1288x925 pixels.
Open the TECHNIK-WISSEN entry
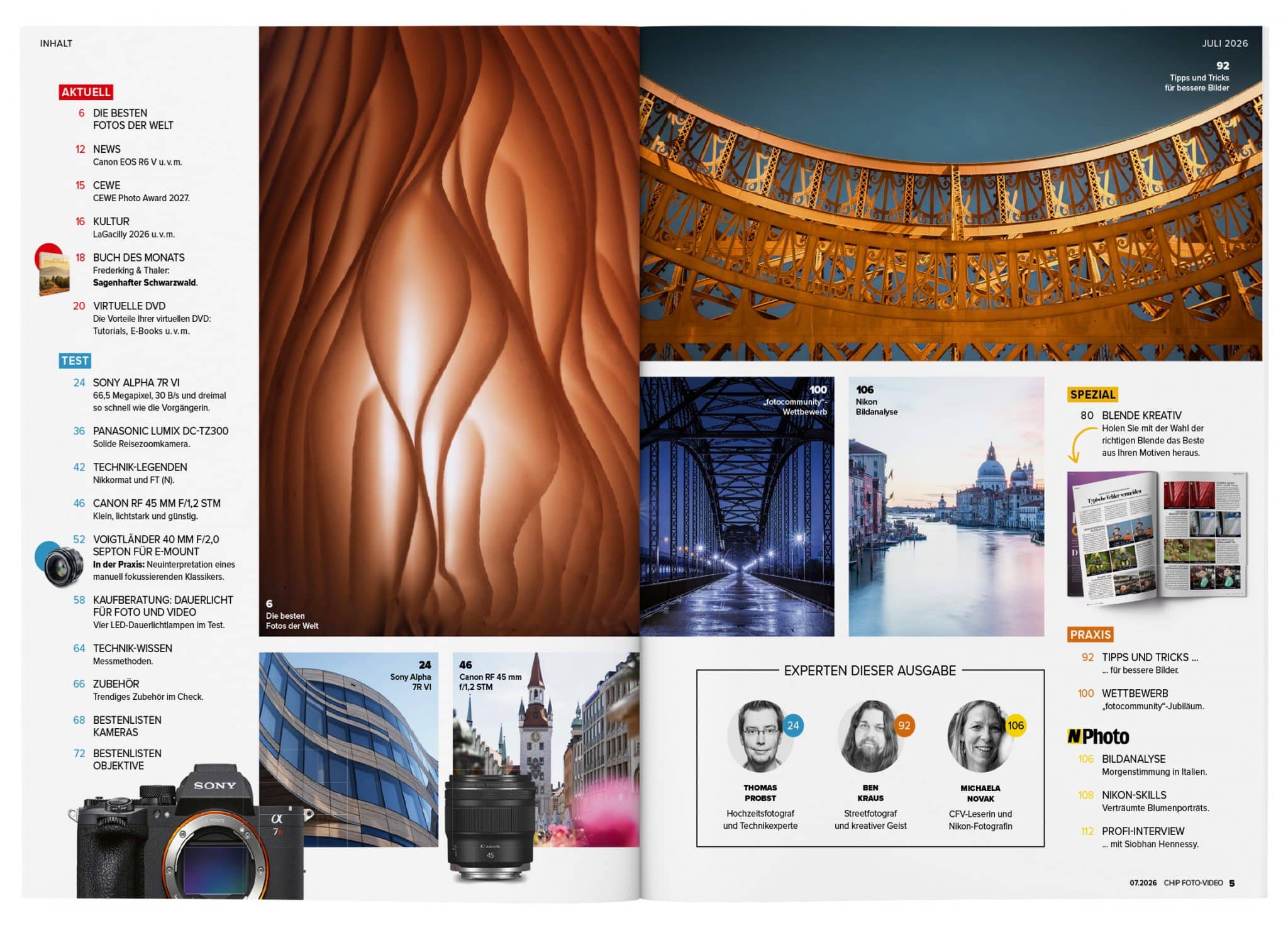click(x=133, y=648)
